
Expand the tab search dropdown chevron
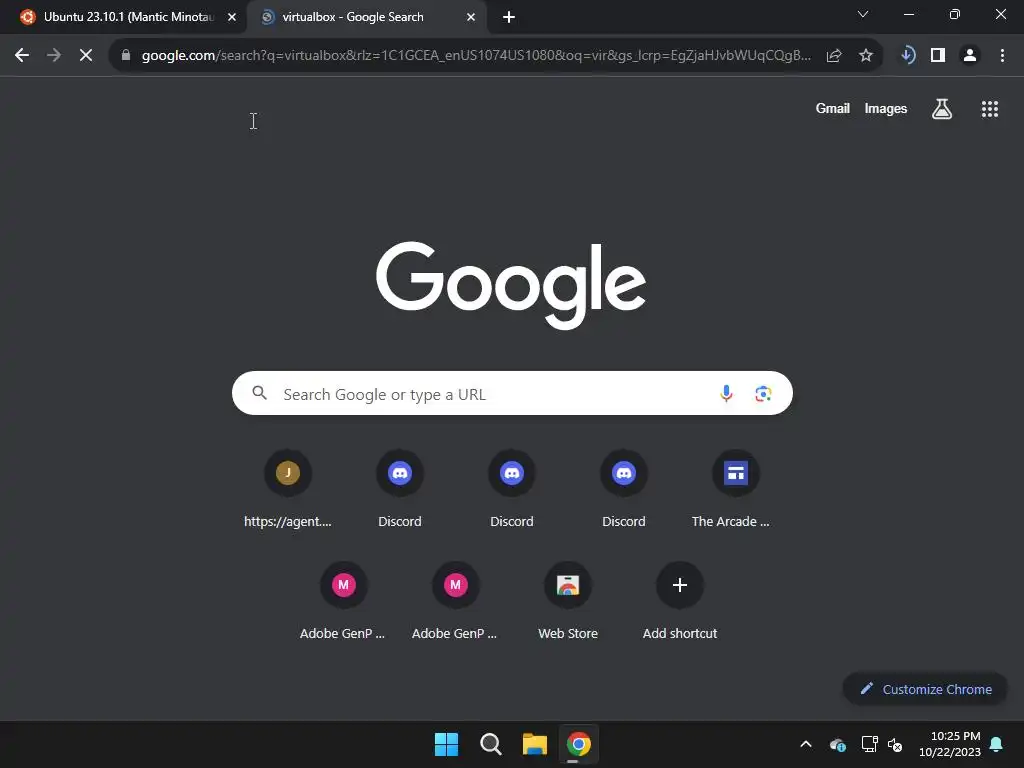(x=863, y=14)
